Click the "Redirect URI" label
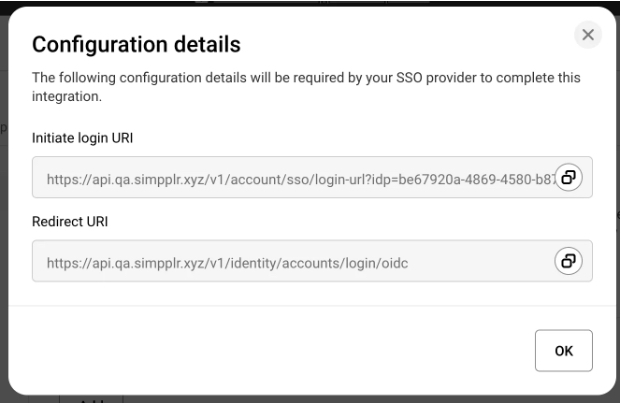The image size is (621, 403). pos(68,221)
